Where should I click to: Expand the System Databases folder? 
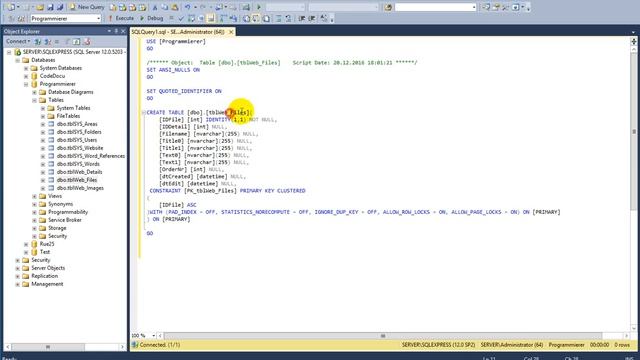click(x=26, y=68)
